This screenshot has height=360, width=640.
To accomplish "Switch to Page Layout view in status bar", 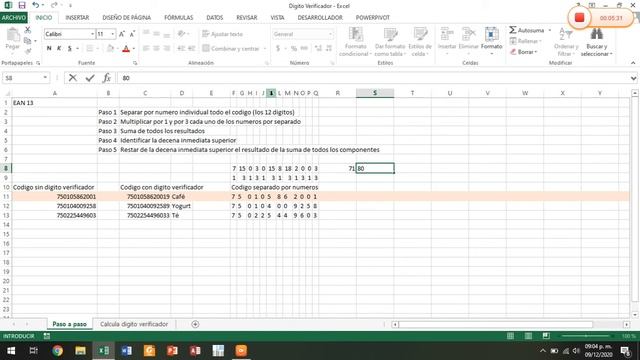I will (x=528, y=336).
